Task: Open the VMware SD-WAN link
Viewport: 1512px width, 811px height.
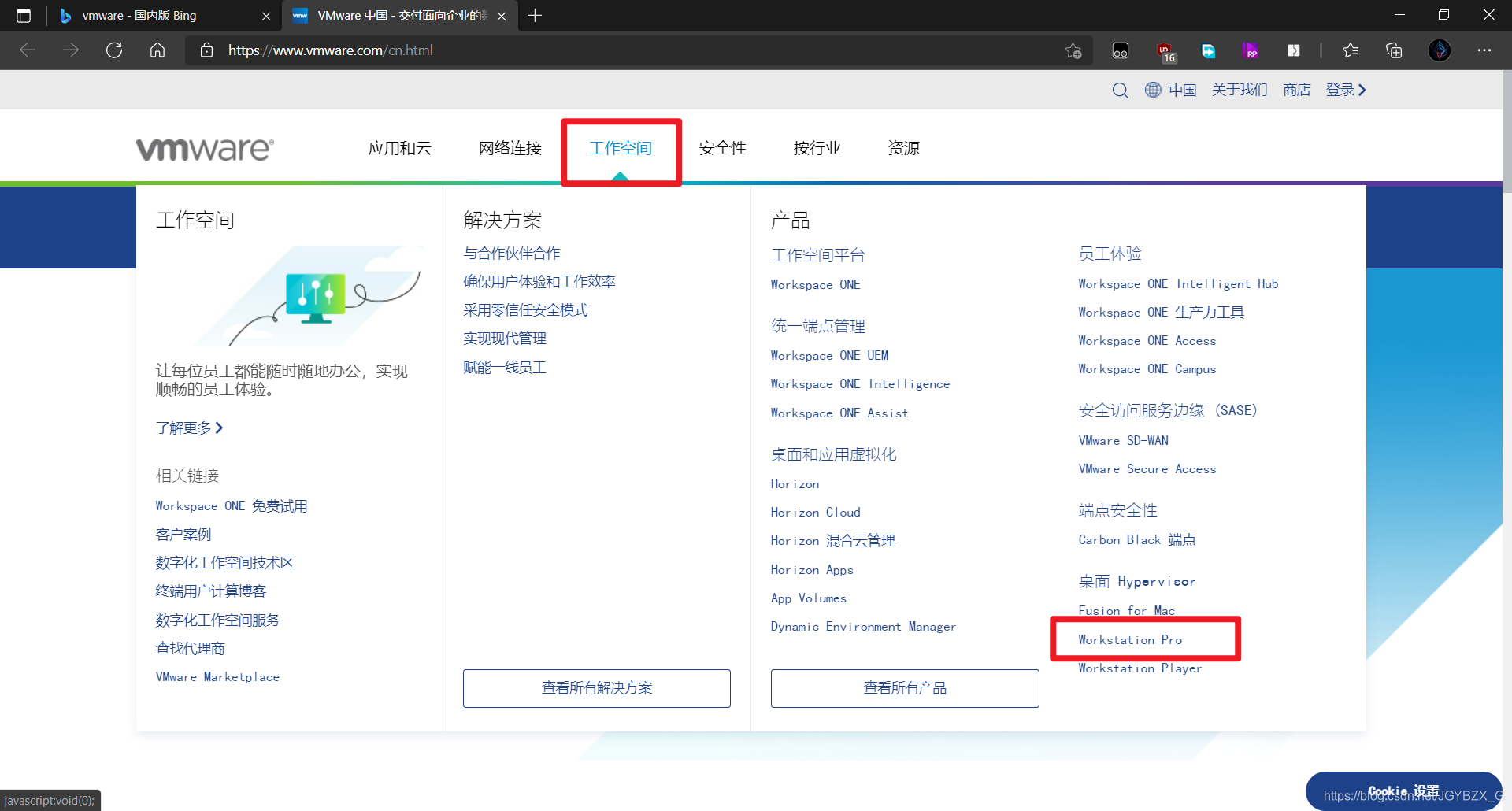Action: (1123, 440)
